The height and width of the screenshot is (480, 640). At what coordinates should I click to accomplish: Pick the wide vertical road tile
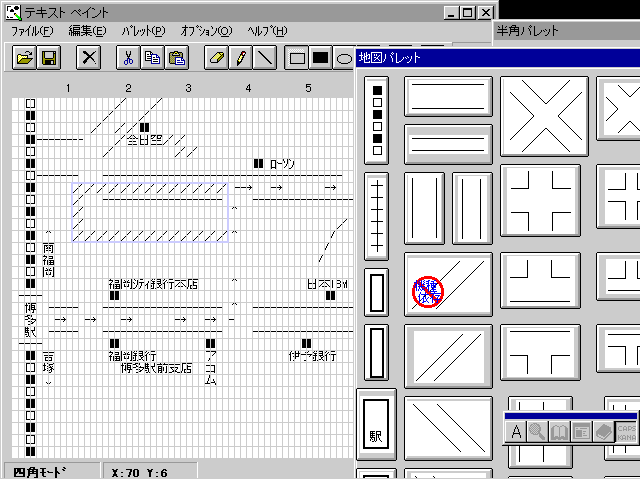tap(424, 209)
